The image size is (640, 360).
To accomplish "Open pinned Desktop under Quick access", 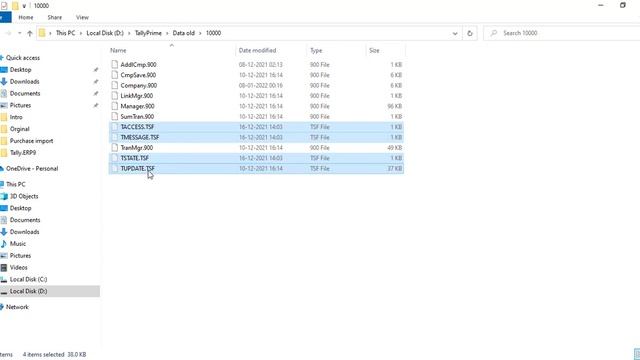I will click(x=20, y=70).
